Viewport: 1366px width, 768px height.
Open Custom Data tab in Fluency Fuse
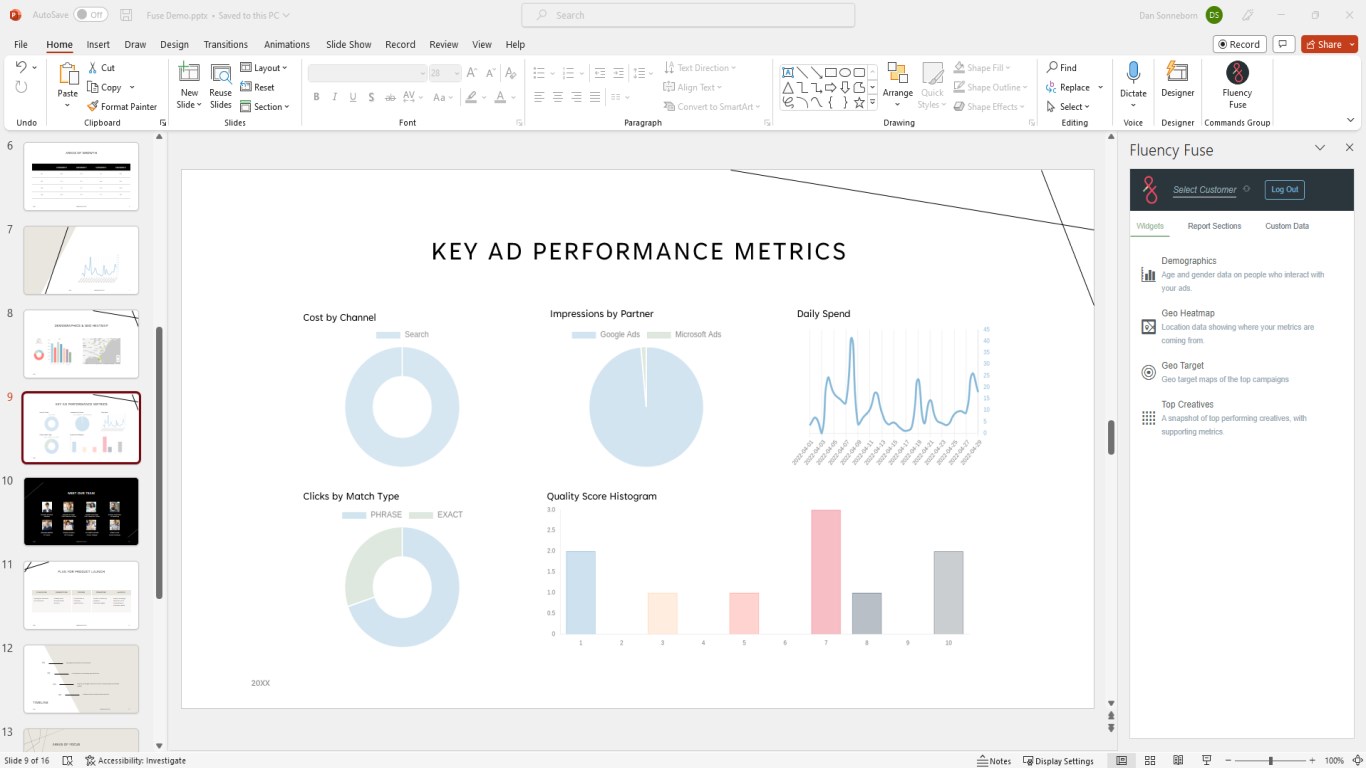[x=1287, y=226]
